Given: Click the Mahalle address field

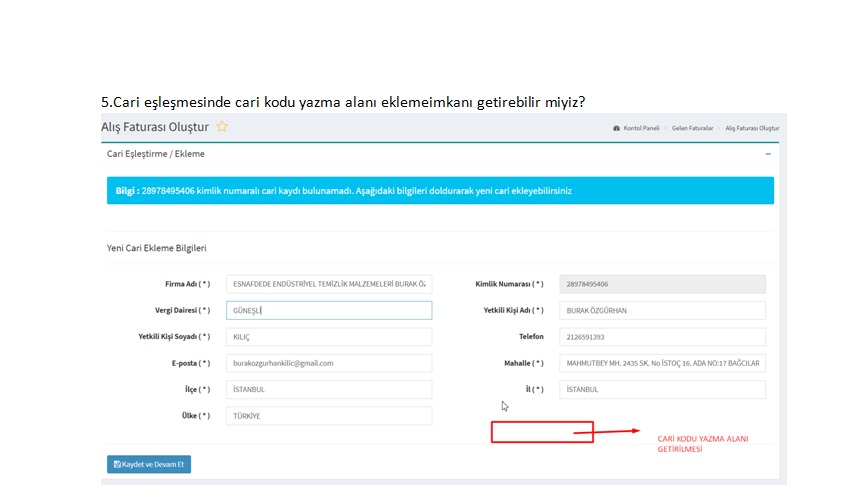Looking at the screenshot, I should [662, 363].
